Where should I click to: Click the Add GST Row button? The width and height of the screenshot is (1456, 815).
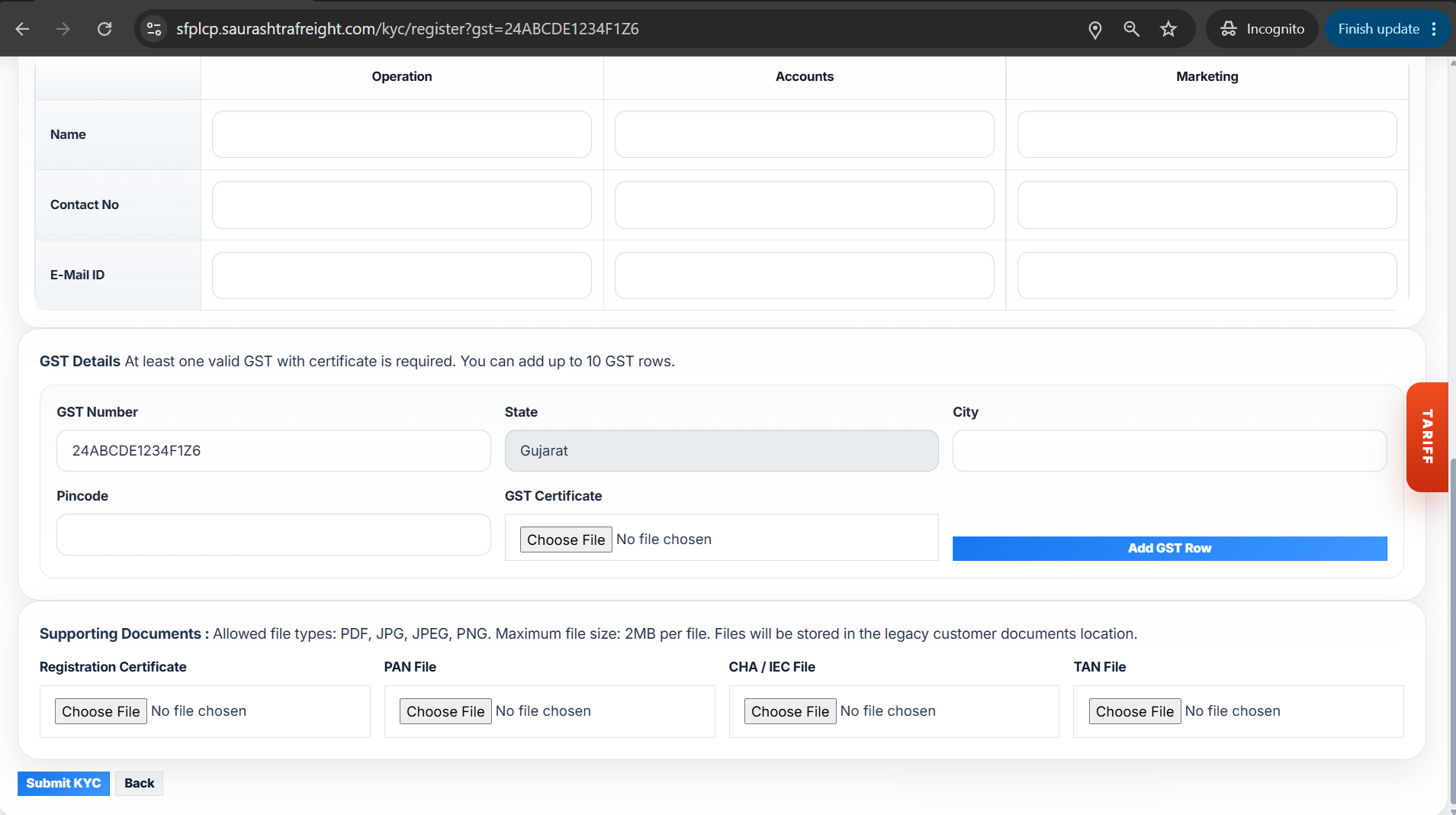(1170, 549)
